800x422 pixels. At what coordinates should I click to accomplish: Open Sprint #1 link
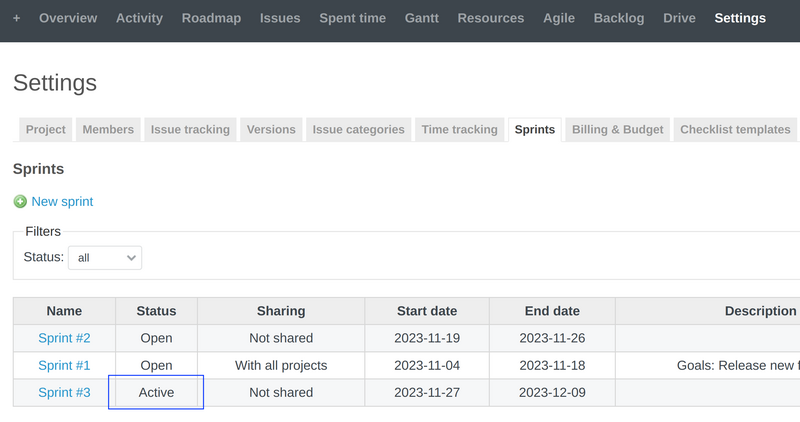[x=64, y=365]
